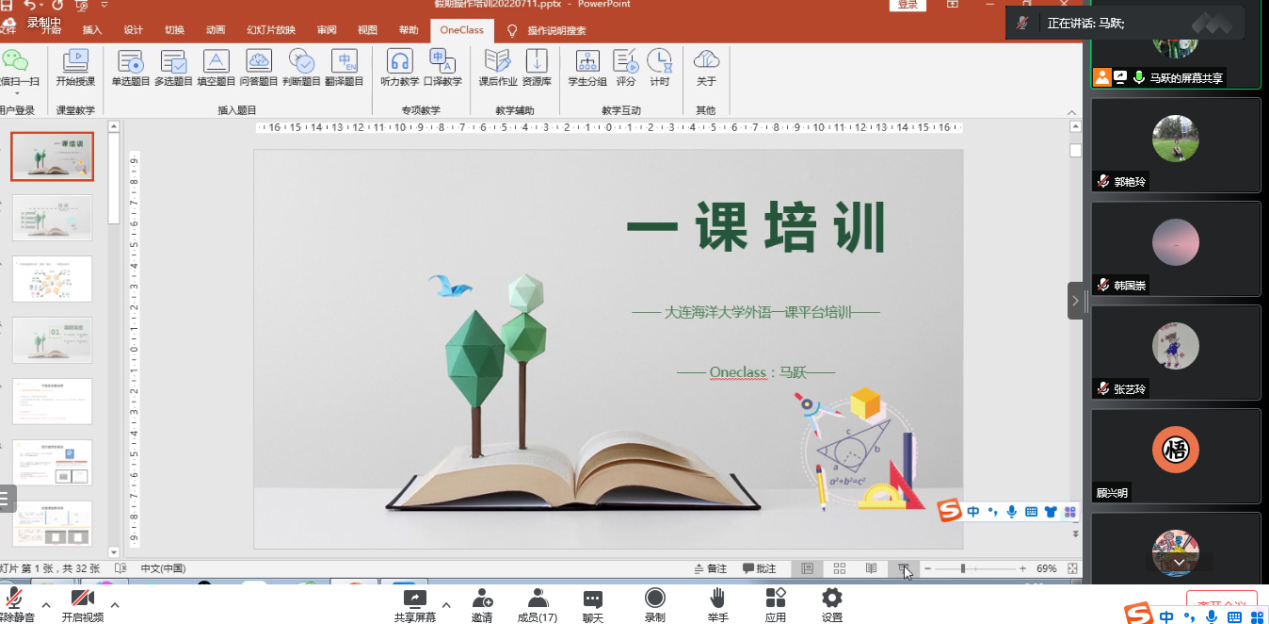This screenshot has width=1269, height=624.
Task: Expand the video options arrow beside 开启视频
Action: pos(115,604)
